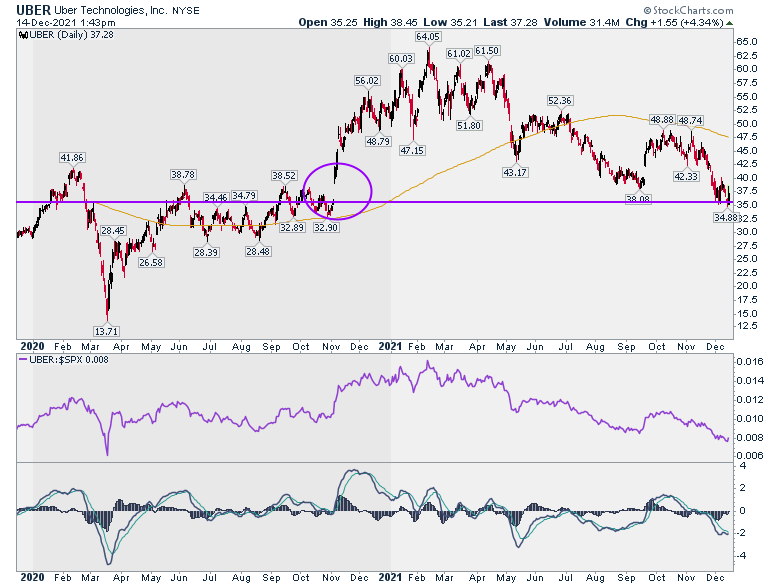Viewport: 780px width, 586px height.
Task: Click the NYSE exchange label
Action: click(x=186, y=10)
